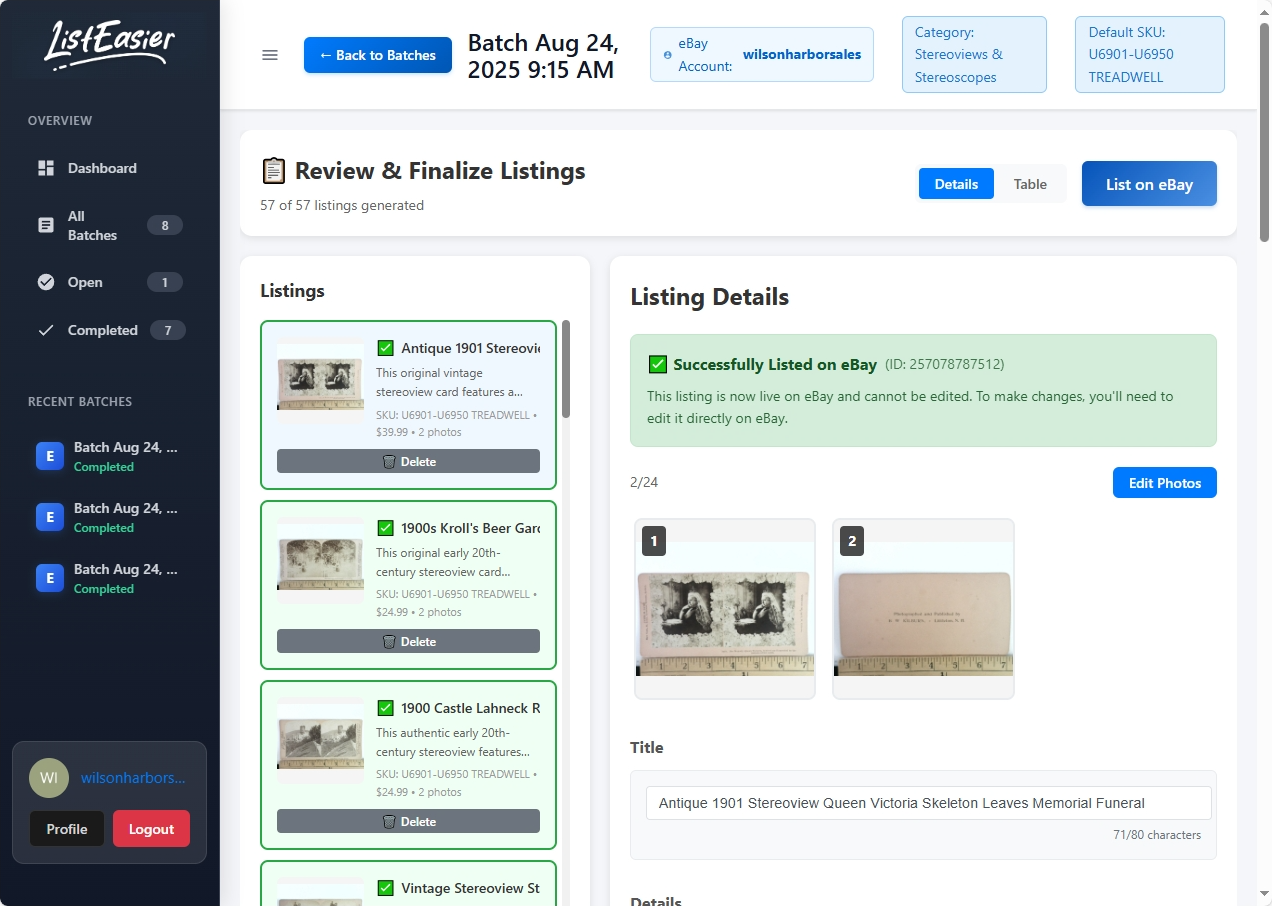Screen dimensions: 1272x906
Task: Click the ListEasier logo
Action: [109, 44]
